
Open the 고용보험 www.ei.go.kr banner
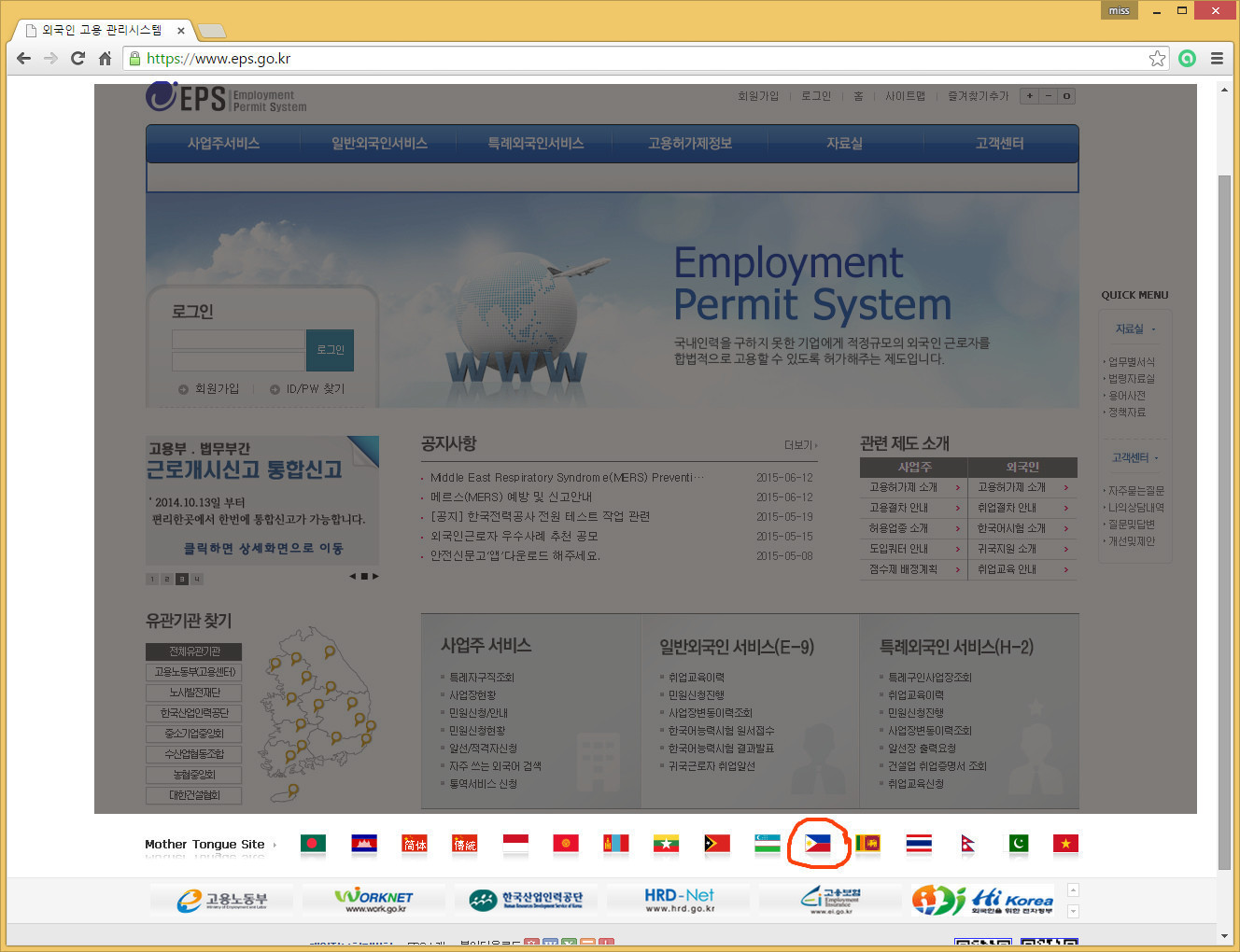[831, 900]
